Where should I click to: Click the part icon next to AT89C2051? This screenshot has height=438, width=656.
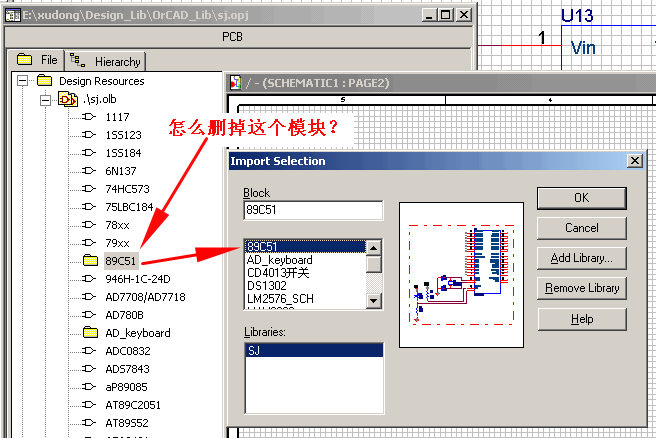tap(89, 405)
